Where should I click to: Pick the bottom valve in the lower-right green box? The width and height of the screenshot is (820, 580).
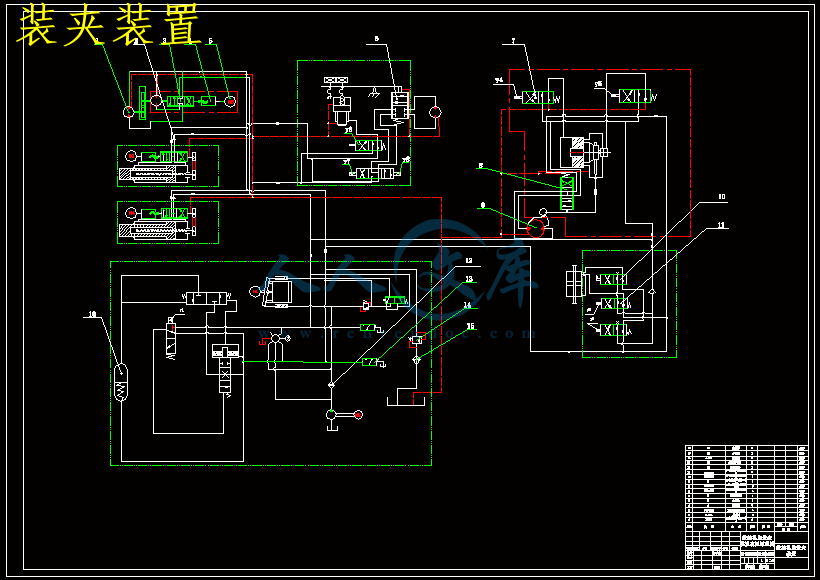[613, 331]
